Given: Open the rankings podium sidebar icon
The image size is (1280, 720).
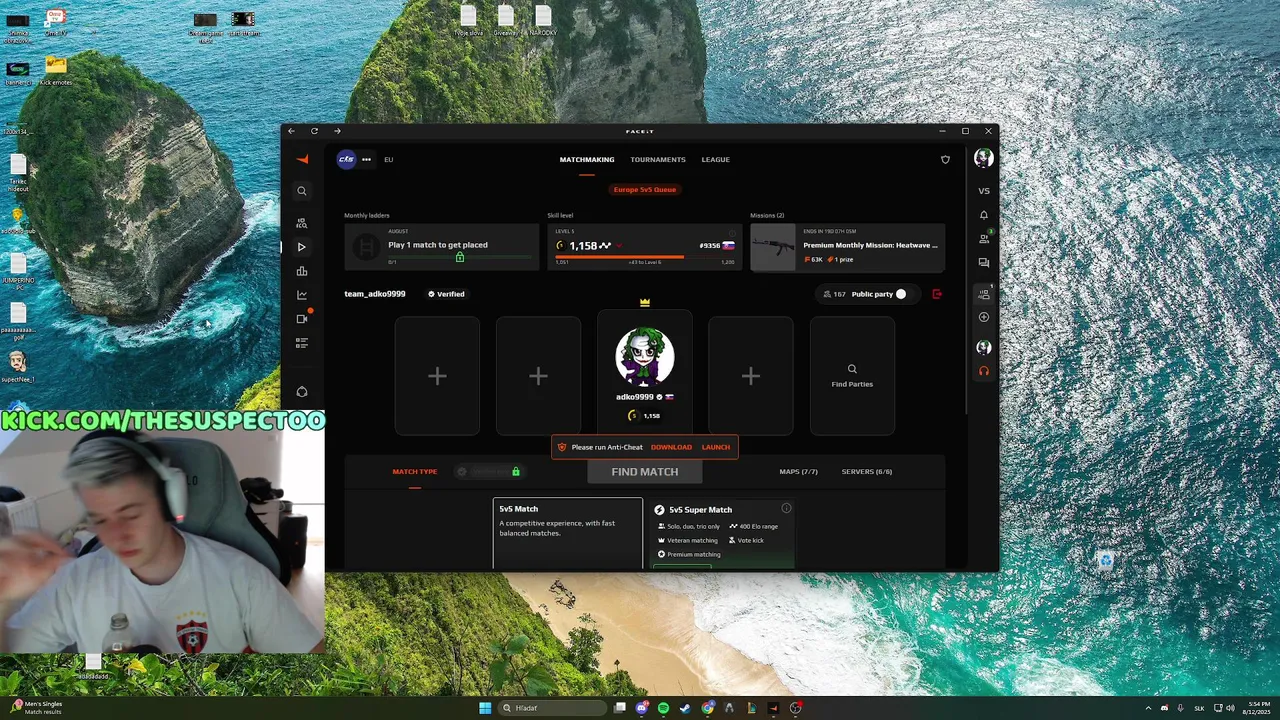Looking at the screenshot, I should point(302,271).
